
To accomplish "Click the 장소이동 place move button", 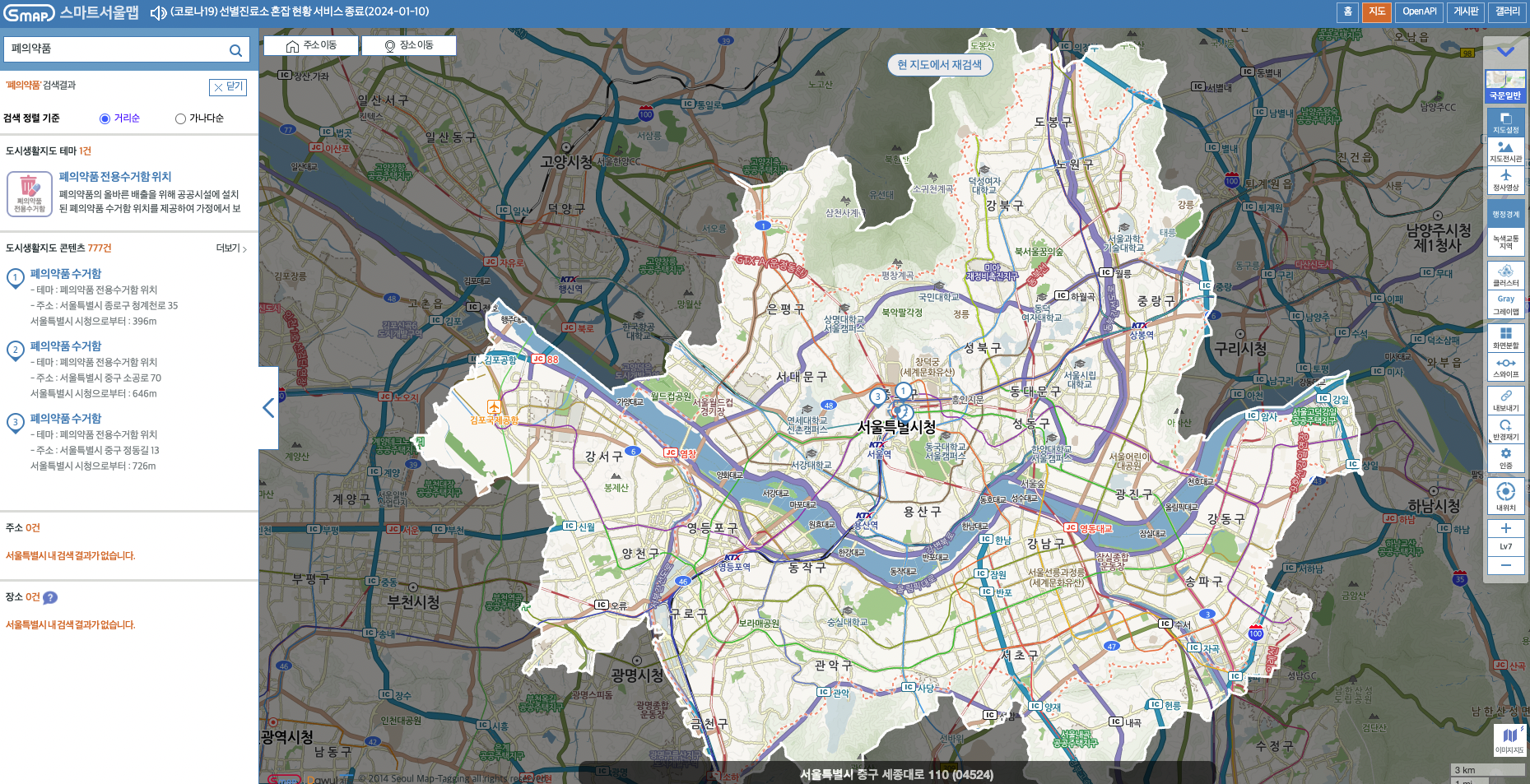I will (x=409, y=45).
